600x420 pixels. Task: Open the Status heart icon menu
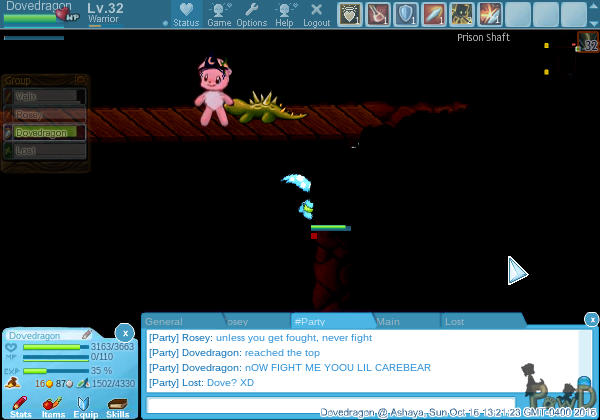pos(186,13)
